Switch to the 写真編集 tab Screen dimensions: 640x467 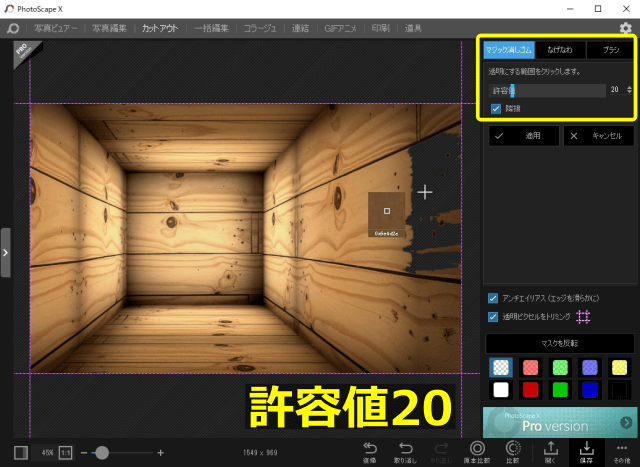click(x=109, y=28)
